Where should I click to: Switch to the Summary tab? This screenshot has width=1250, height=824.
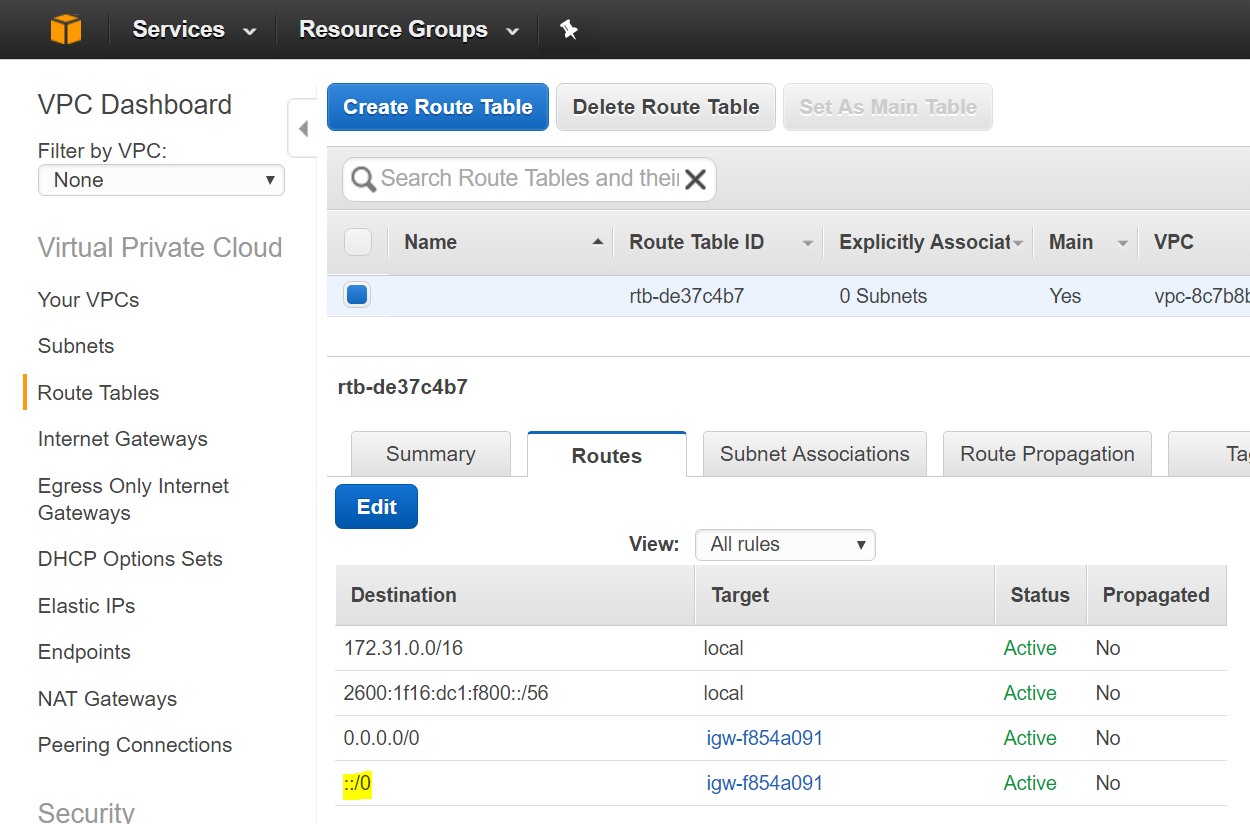coord(430,454)
